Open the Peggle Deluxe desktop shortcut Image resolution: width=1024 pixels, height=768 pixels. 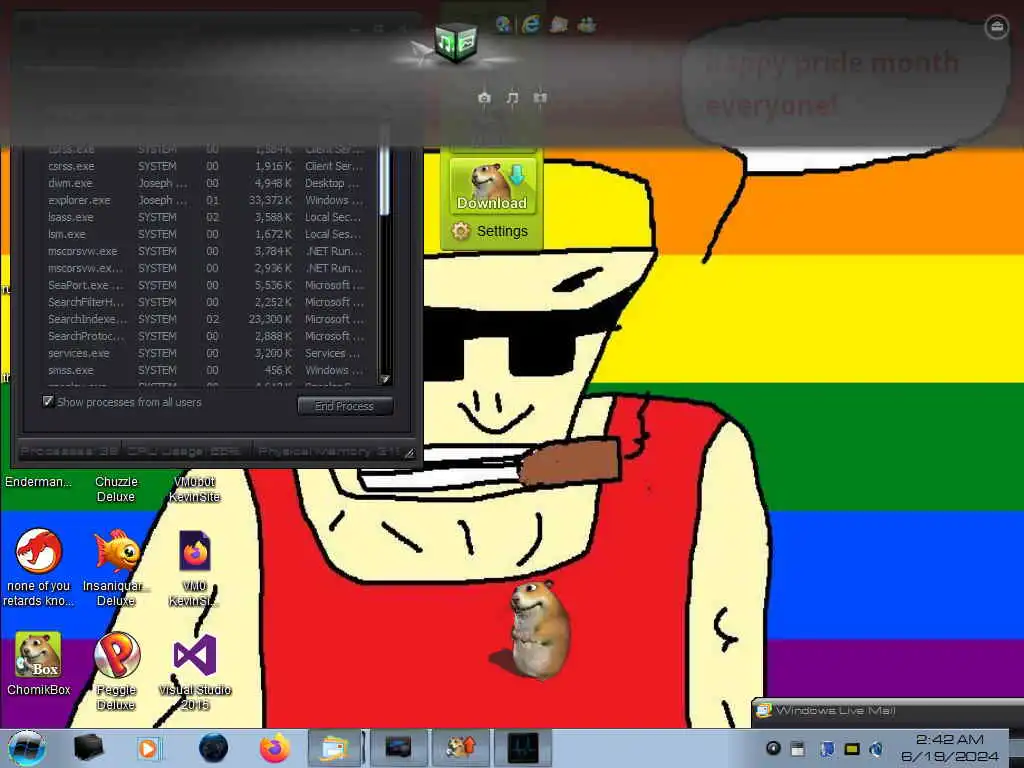coord(116,671)
